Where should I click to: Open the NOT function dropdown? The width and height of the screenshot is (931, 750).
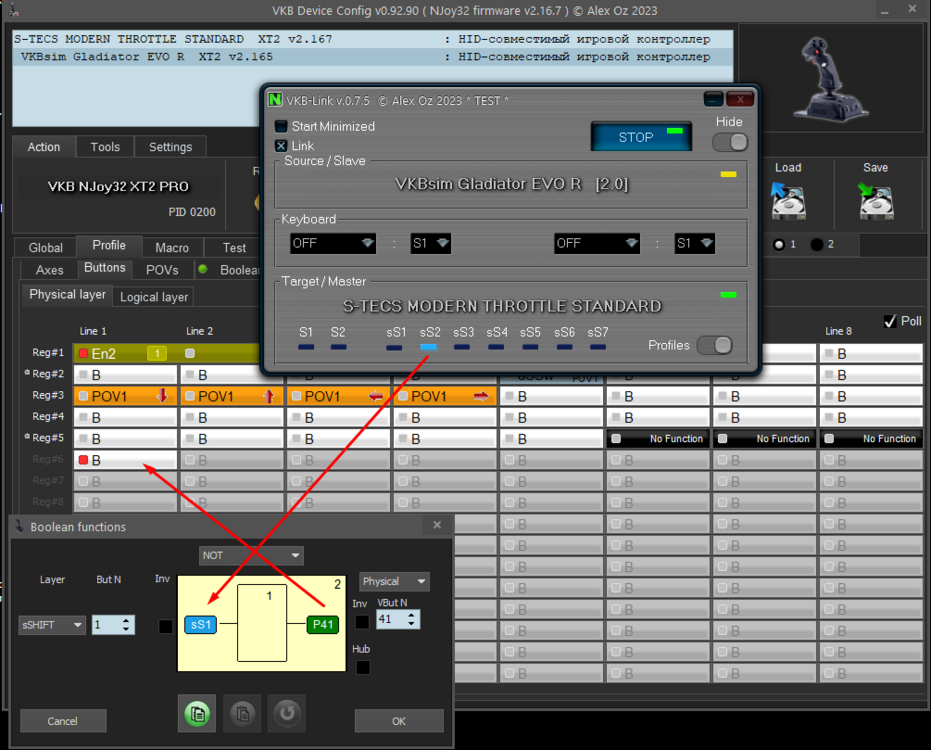[251, 556]
